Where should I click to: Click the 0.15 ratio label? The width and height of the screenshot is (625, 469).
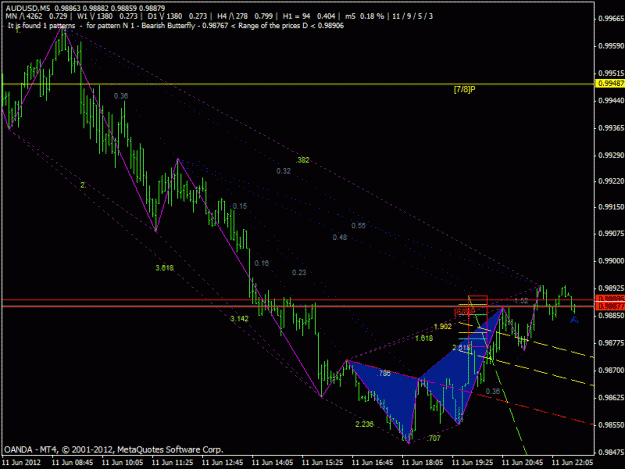240,206
